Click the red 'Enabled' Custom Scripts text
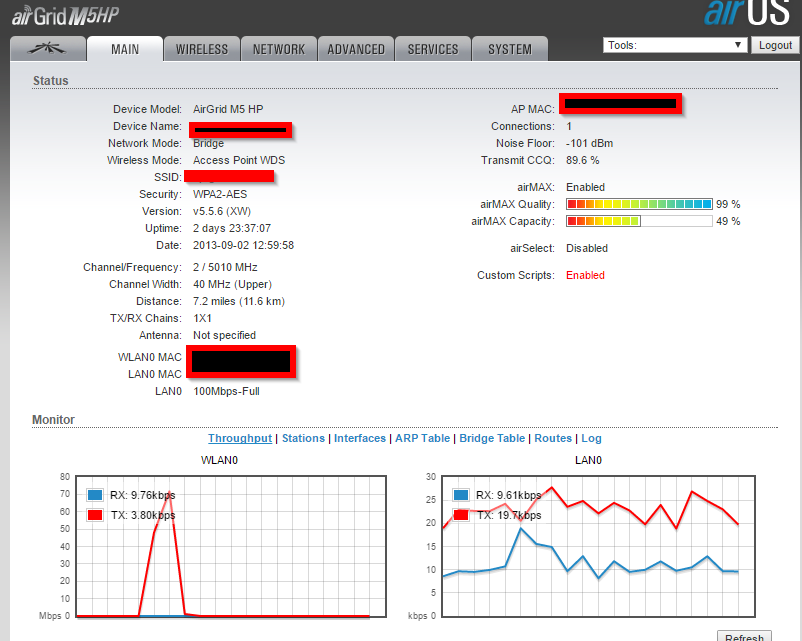The width and height of the screenshot is (802, 641). click(585, 275)
